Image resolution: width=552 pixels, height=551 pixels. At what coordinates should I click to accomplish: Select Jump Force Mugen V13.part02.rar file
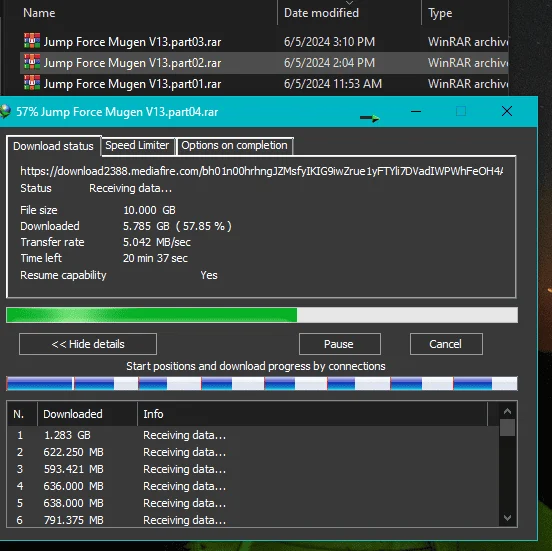click(x=132, y=63)
